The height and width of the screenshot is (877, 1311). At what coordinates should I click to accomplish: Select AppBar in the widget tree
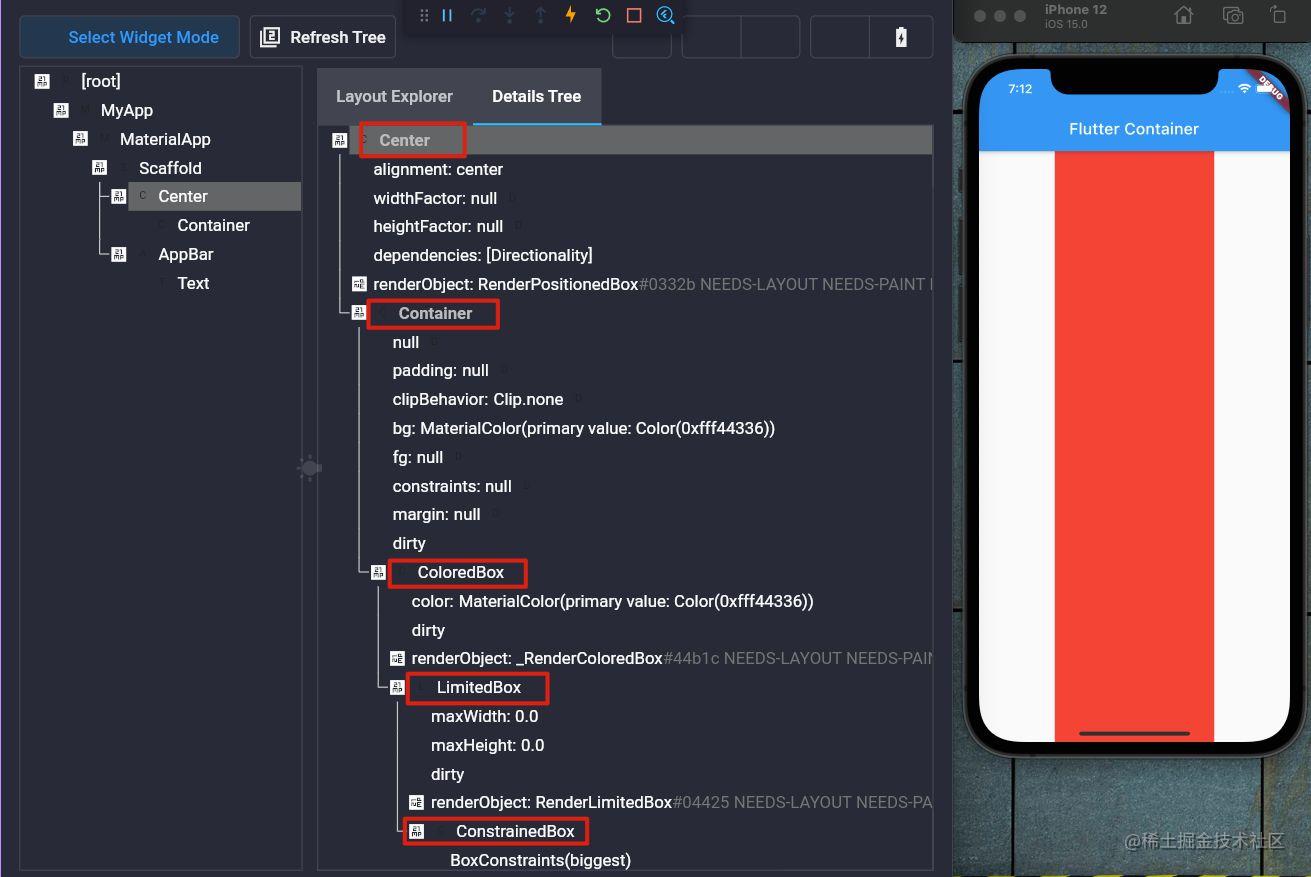click(x=186, y=254)
